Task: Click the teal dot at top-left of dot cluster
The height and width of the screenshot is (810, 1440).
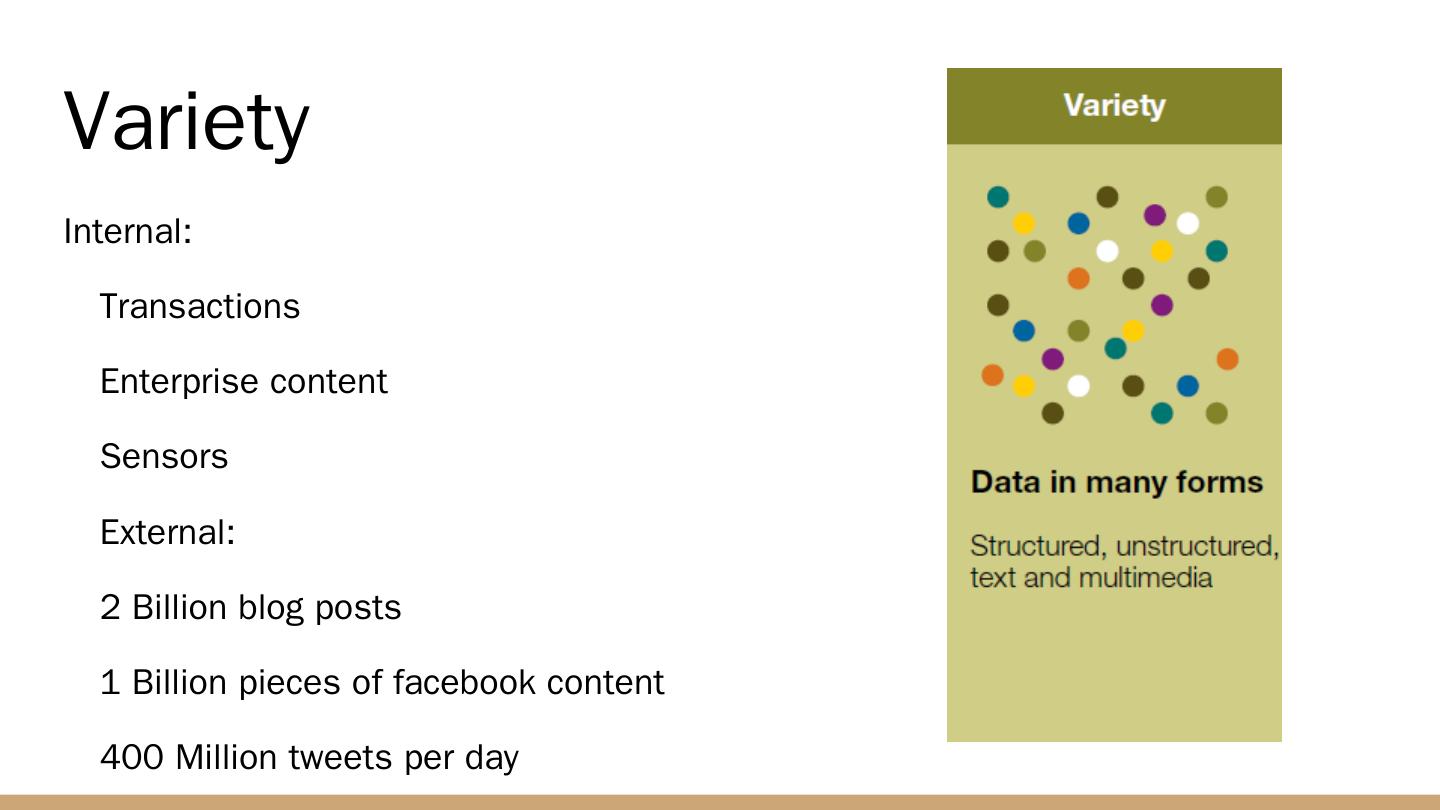Action: point(998,197)
